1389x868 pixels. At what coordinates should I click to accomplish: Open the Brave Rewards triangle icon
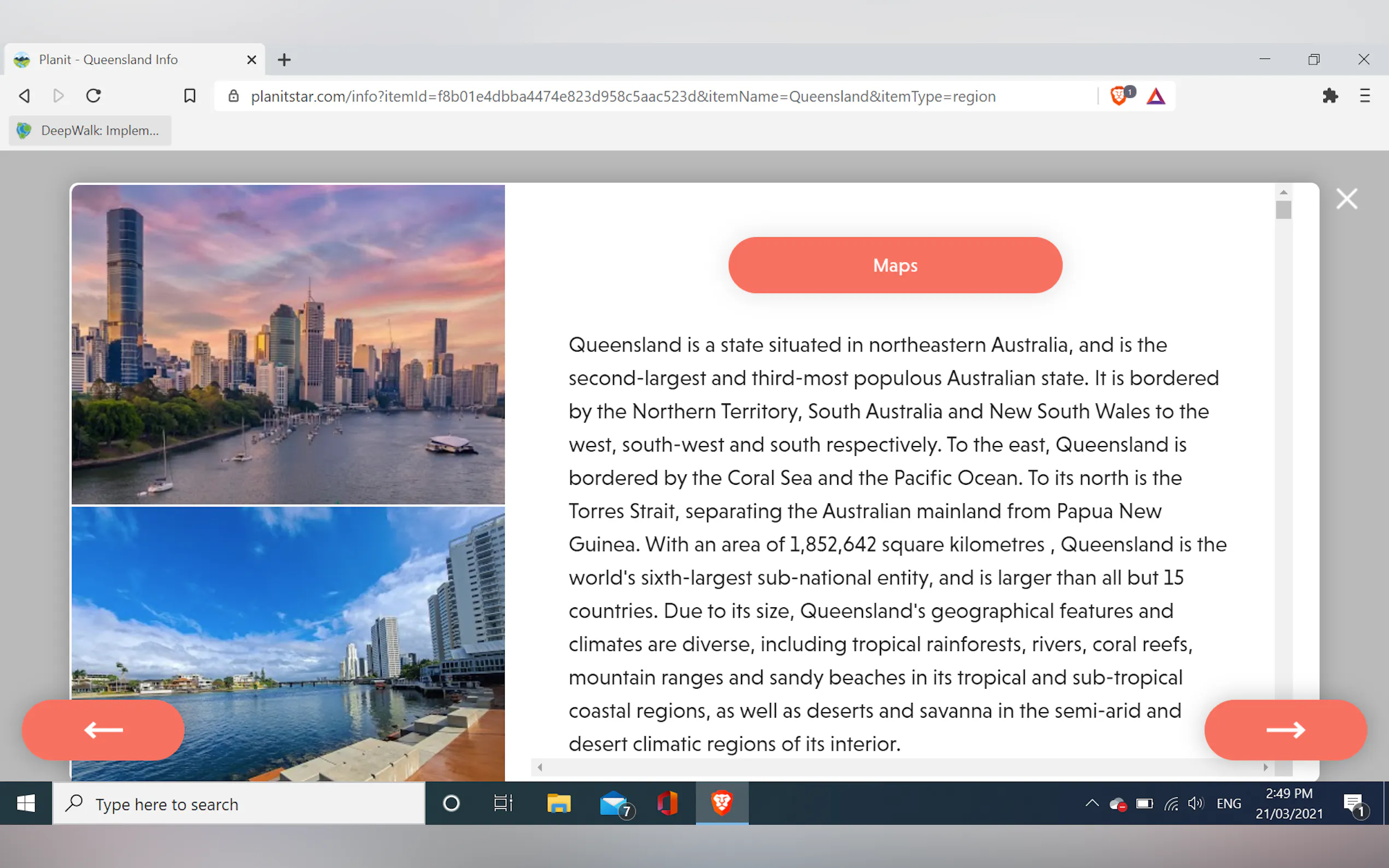[x=1155, y=96]
